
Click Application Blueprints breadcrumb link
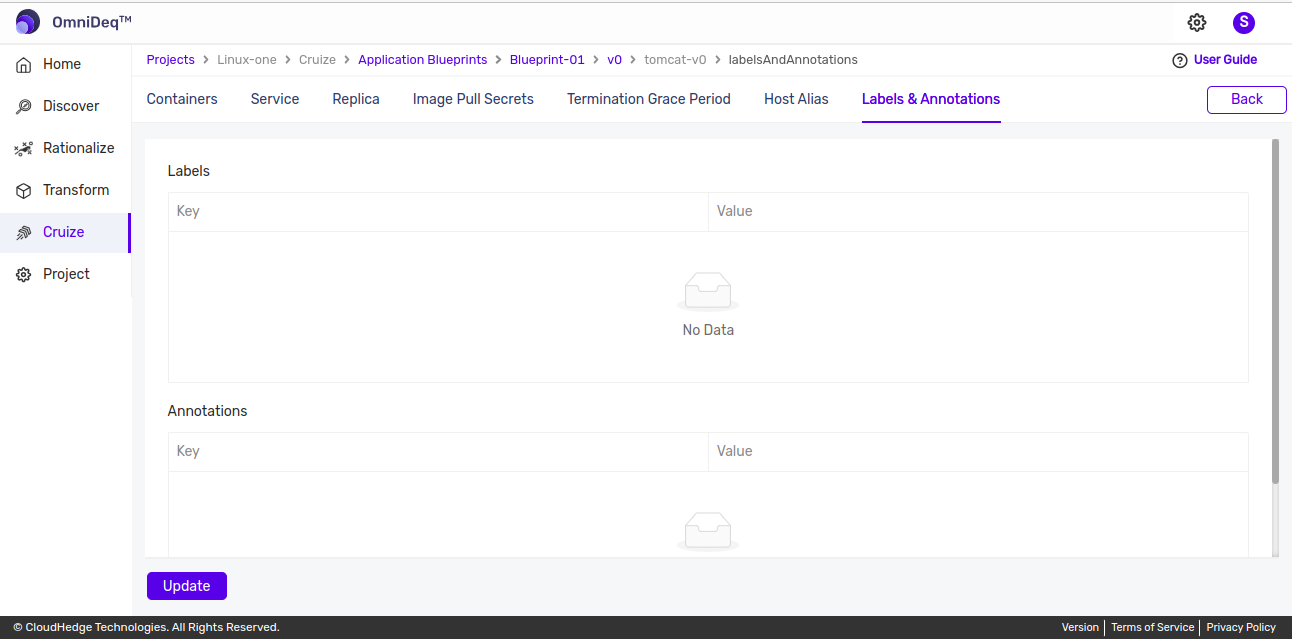(x=423, y=60)
